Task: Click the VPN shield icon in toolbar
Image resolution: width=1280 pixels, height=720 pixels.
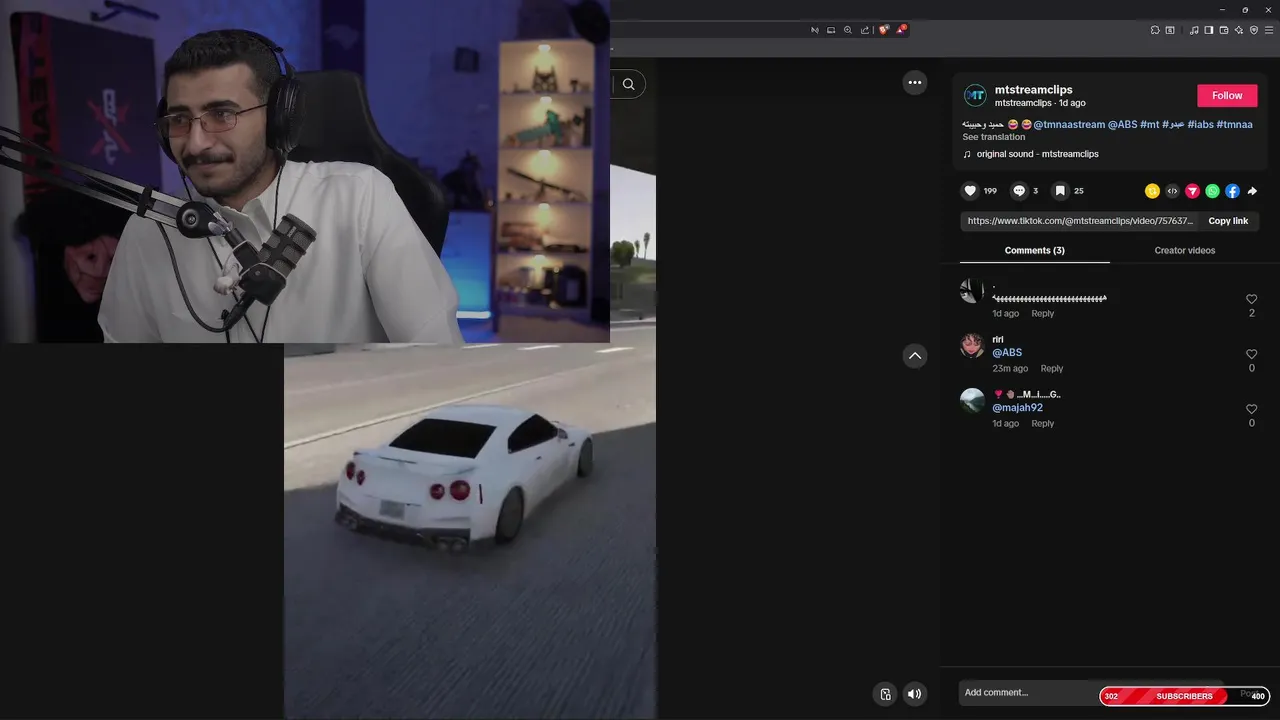Action: [x=1254, y=30]
